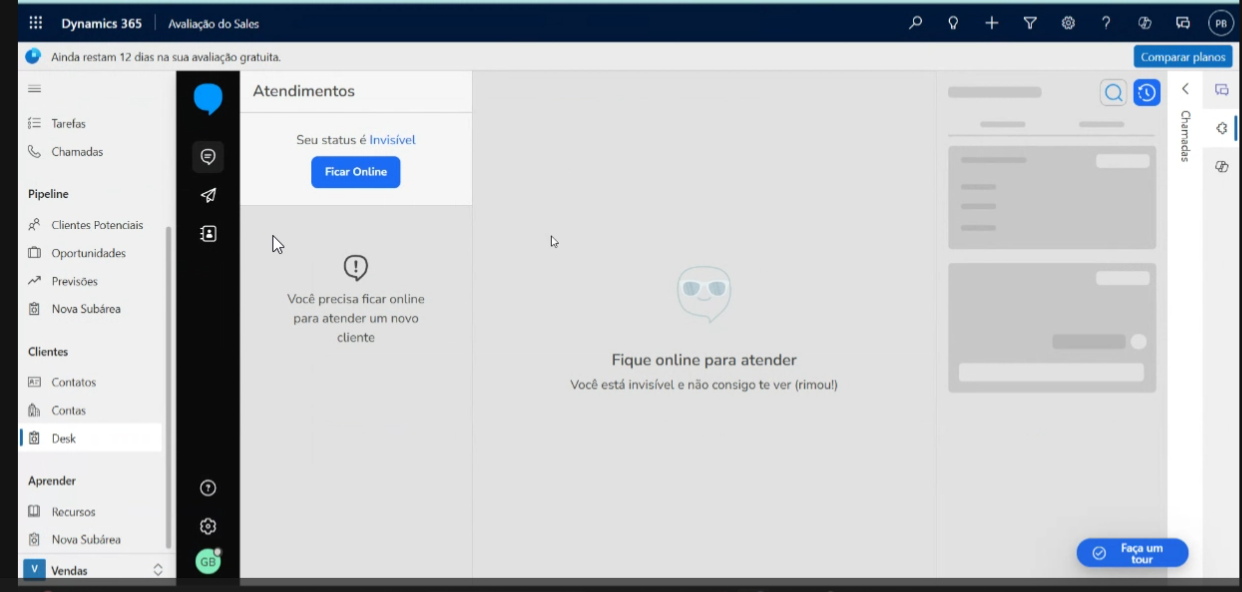
Task: Click the Invisível status link
Action: [x=392, y=140]
